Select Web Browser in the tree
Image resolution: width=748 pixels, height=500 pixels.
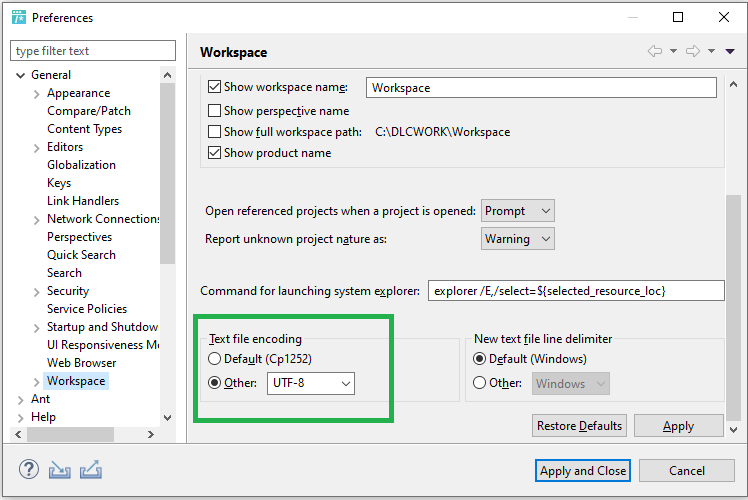(81, 363)
